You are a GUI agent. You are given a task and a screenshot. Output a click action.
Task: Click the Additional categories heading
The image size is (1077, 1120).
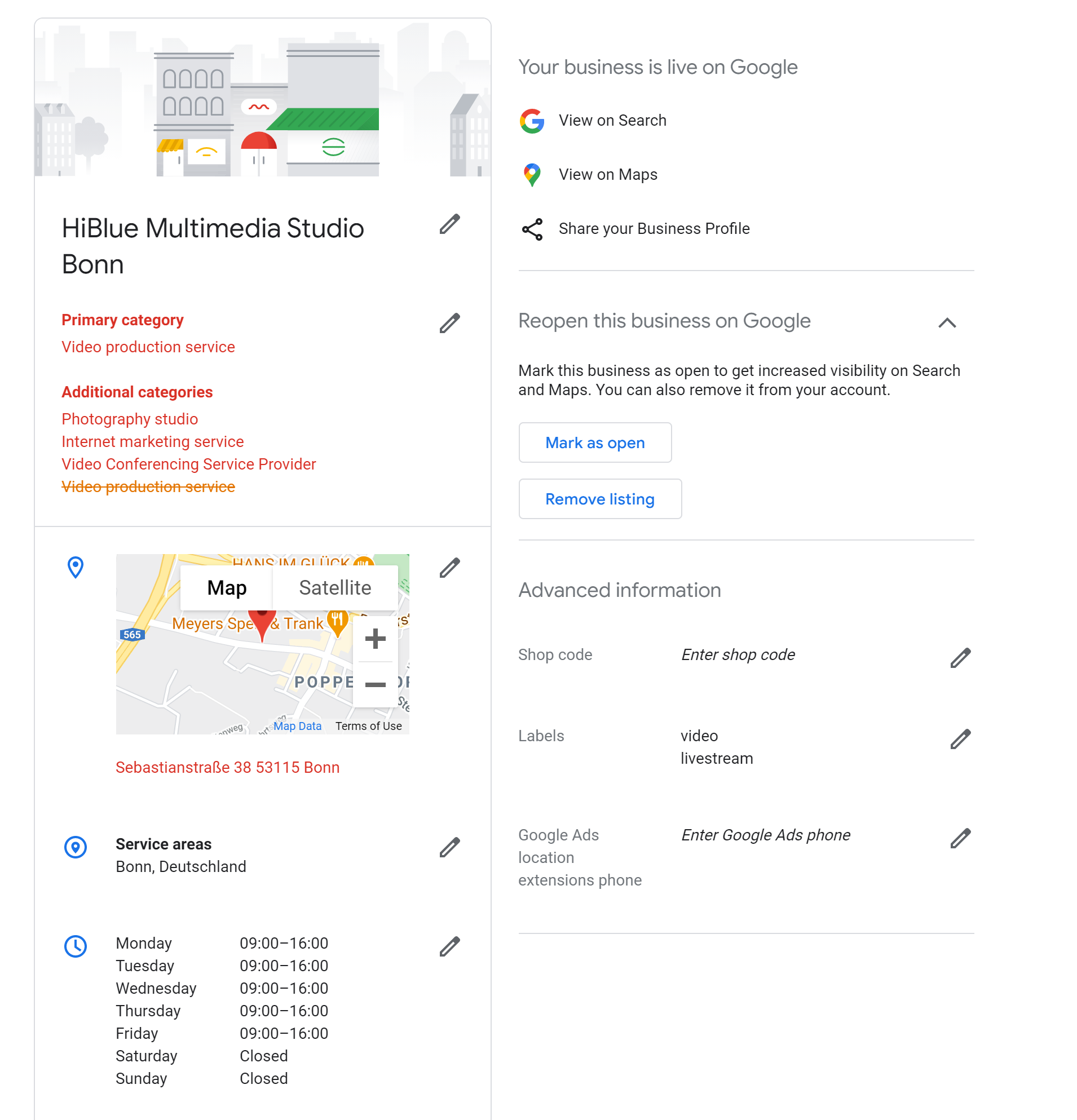(x=137, y=392)
